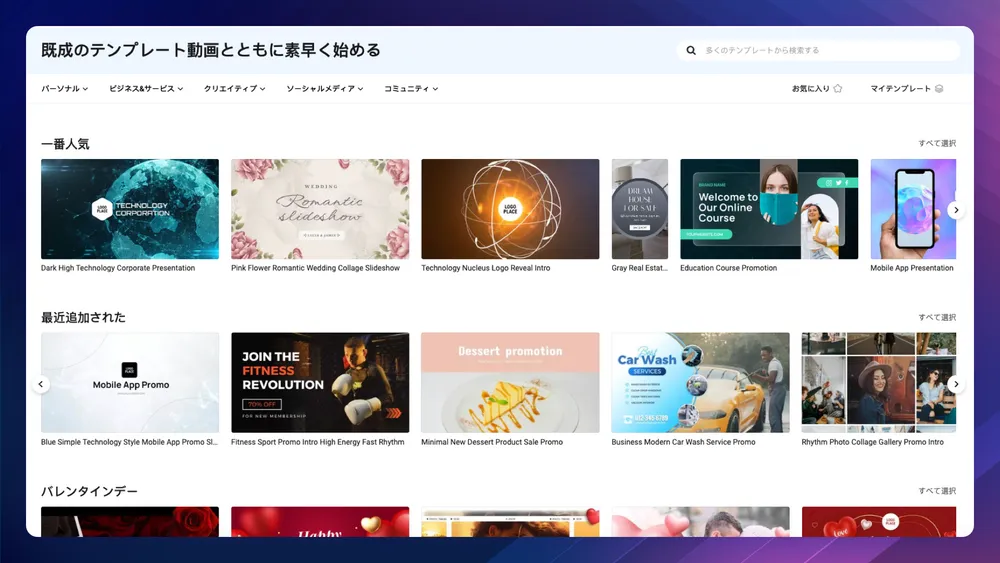Select Pink Flower Romantic Wedding slideshow thumbnail

(320, 209)
